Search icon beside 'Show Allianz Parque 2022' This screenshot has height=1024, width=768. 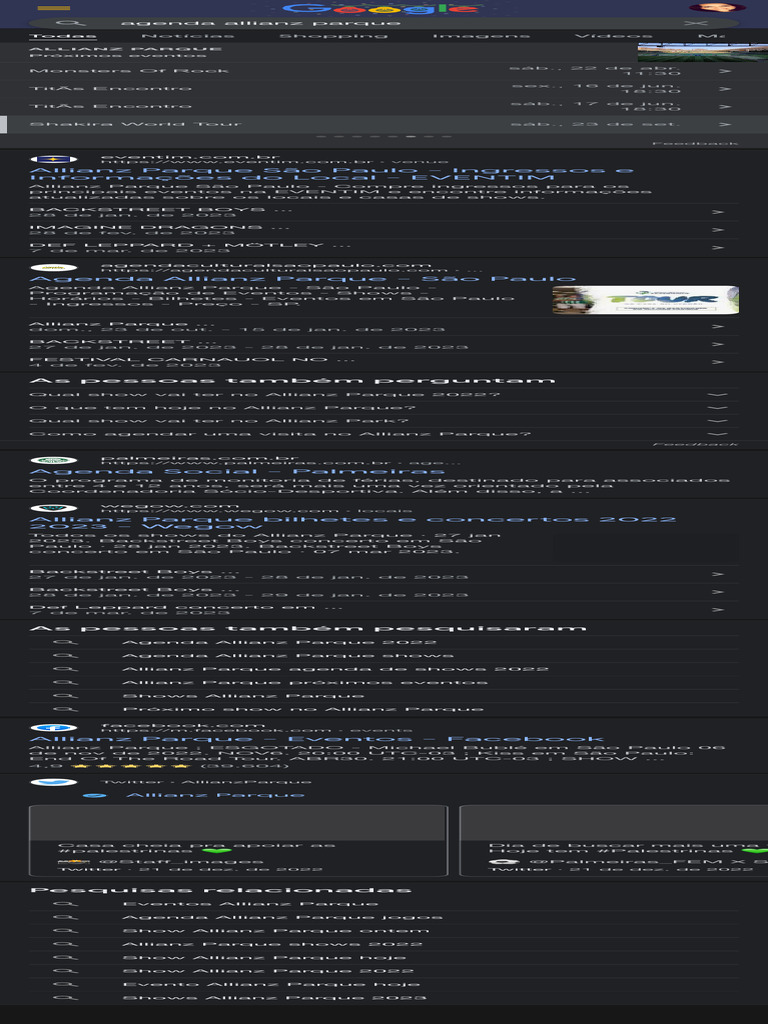pos(65,970)
